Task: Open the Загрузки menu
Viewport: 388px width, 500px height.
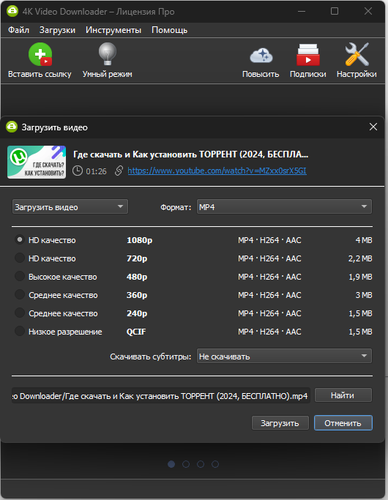Action: 57,30
